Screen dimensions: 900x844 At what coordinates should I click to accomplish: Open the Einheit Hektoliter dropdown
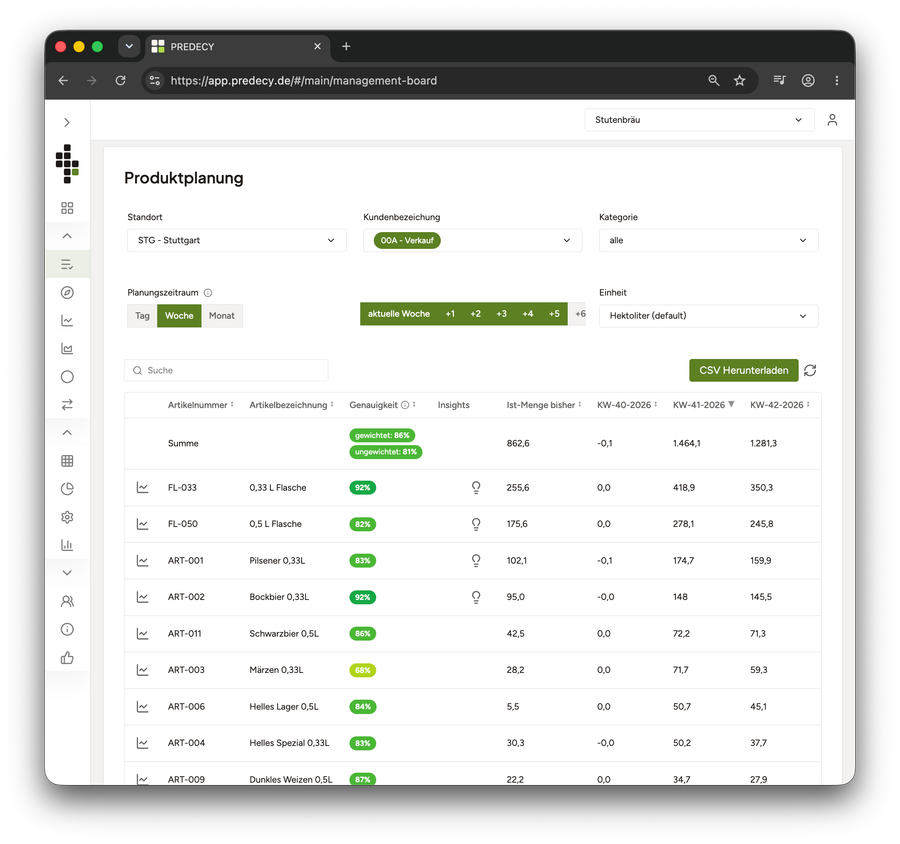[708, 316]
